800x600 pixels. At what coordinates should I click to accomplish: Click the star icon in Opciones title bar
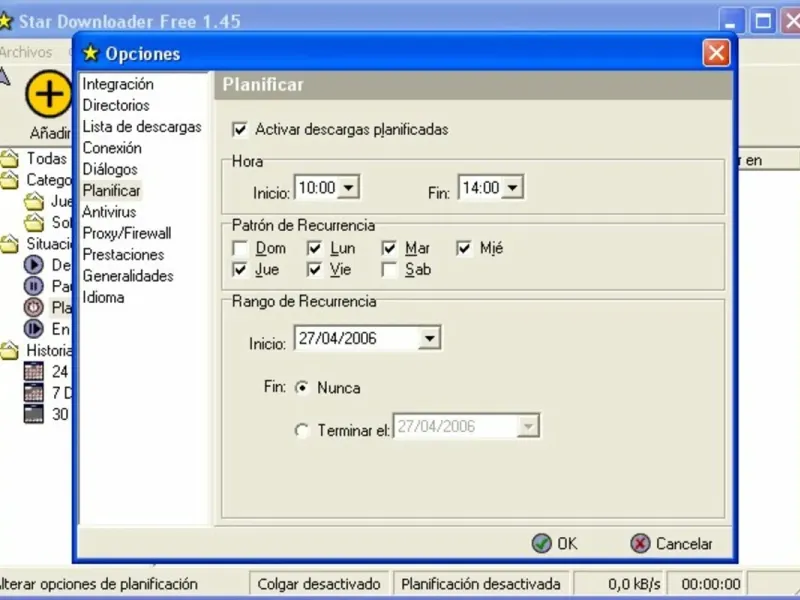pos(91,53)
